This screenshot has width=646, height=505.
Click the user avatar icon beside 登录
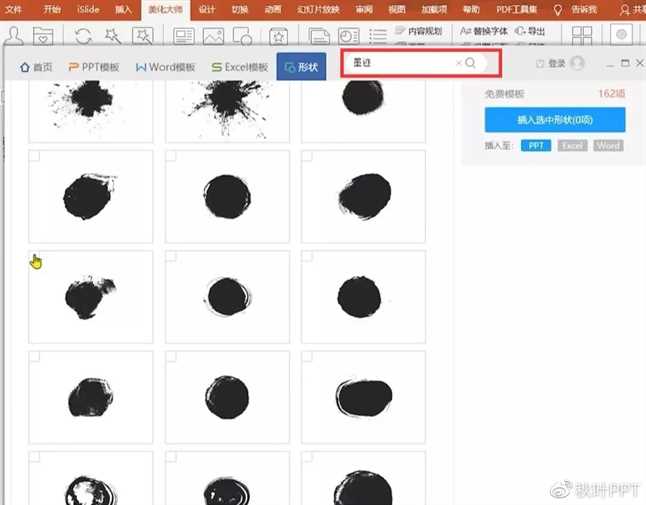click(577, 63)
